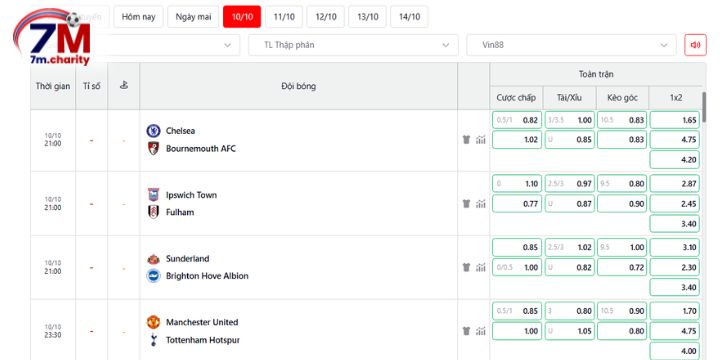Bet Fulham handicap at 0.77
Screen dimensions: 720x360
point(517,203)
